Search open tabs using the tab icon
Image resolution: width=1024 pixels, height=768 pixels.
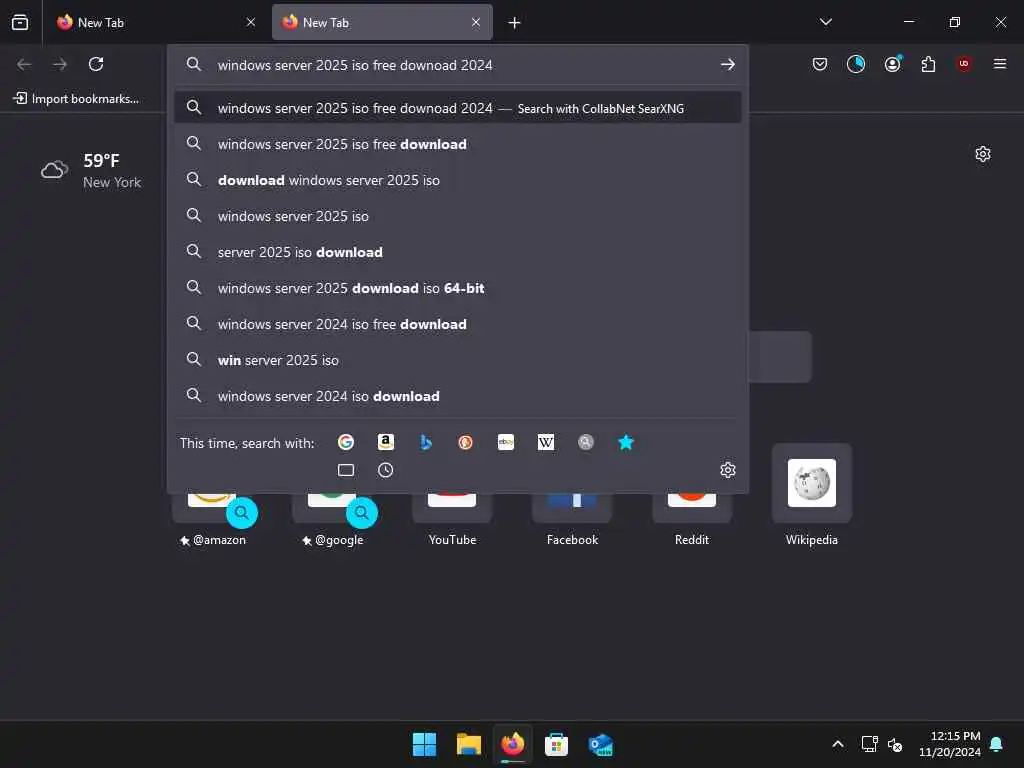pyautogui.click(x=345, y=470)
